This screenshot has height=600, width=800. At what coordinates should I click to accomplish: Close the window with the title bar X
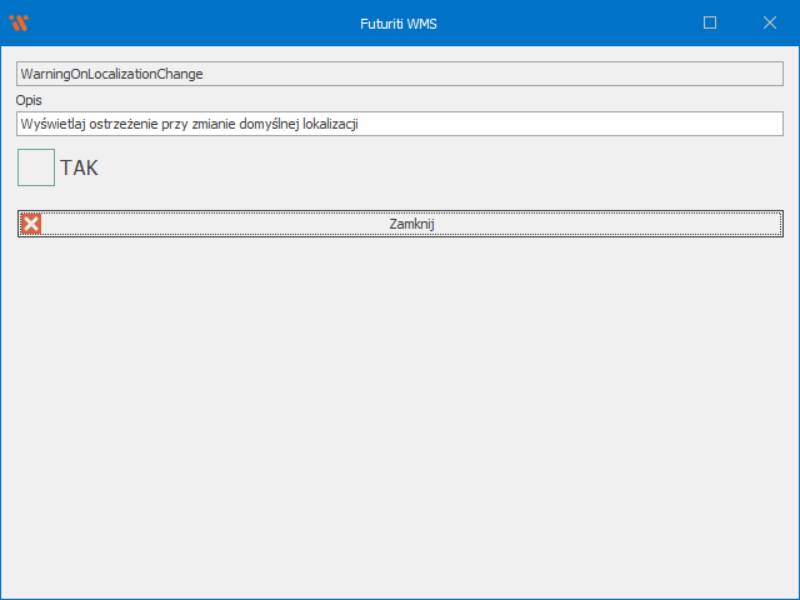[x=769, y=23]
